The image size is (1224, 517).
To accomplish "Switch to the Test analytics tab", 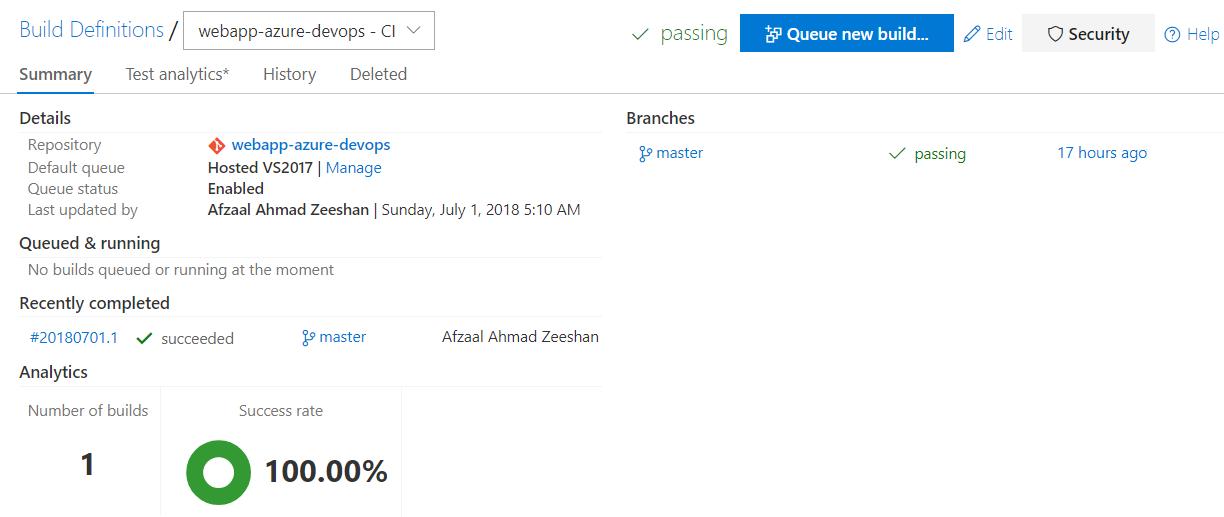I will 177,74.
